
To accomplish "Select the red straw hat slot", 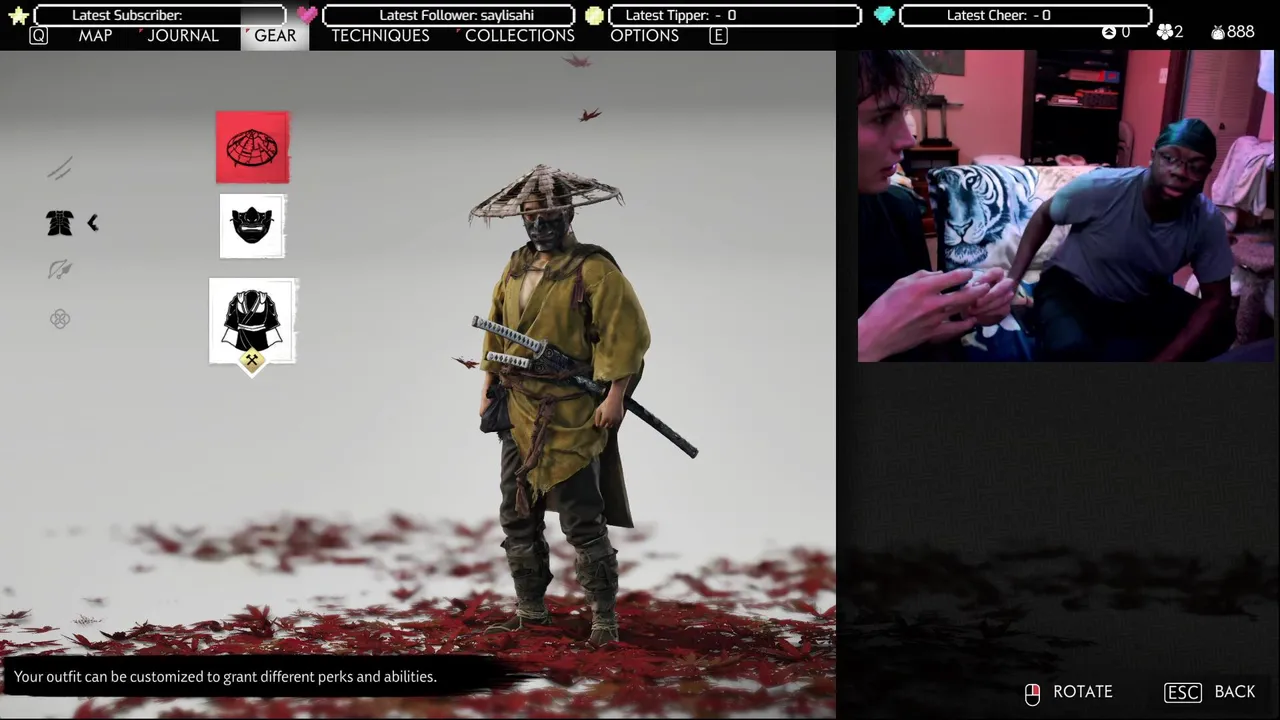I will tap(252, 148).
